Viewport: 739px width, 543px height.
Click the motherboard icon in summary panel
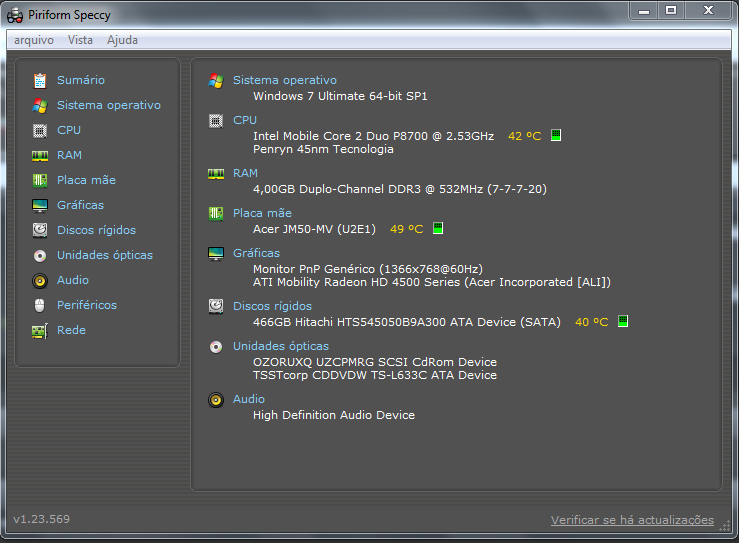coord(216,214)
